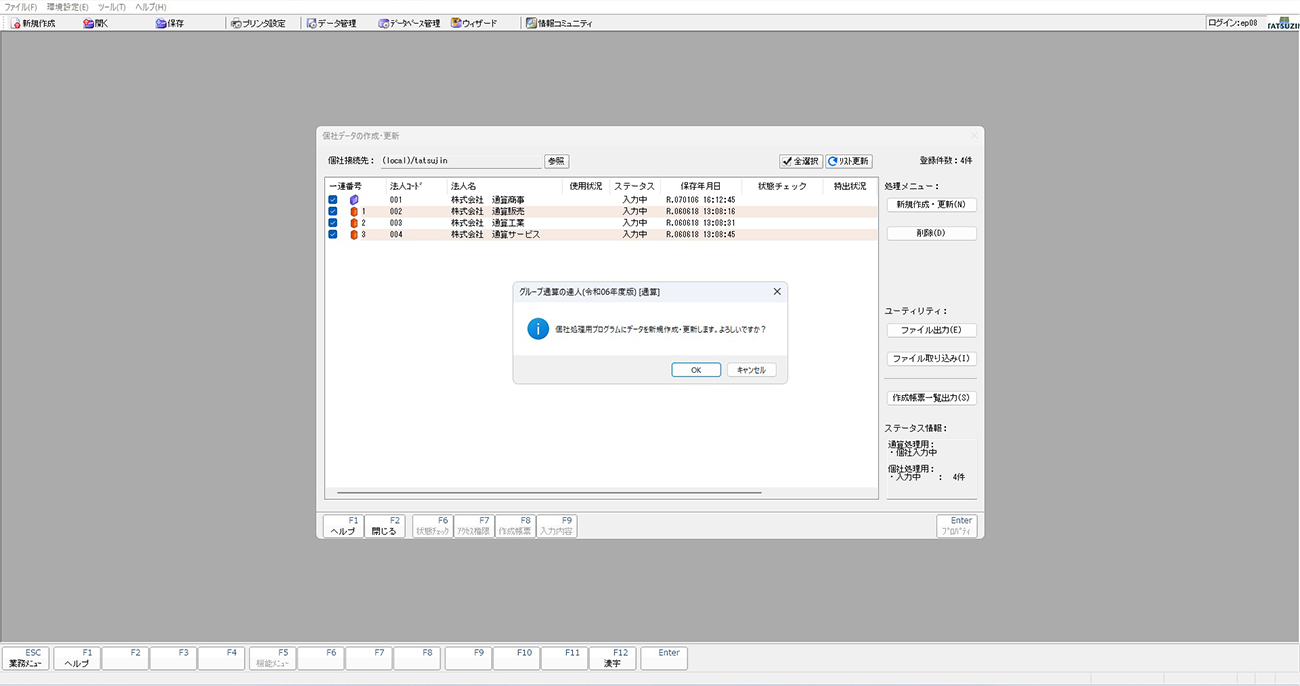Launch the ウィザード wizard icon
The height and width of the screenshot is (686, 1300).
point(456,23)
